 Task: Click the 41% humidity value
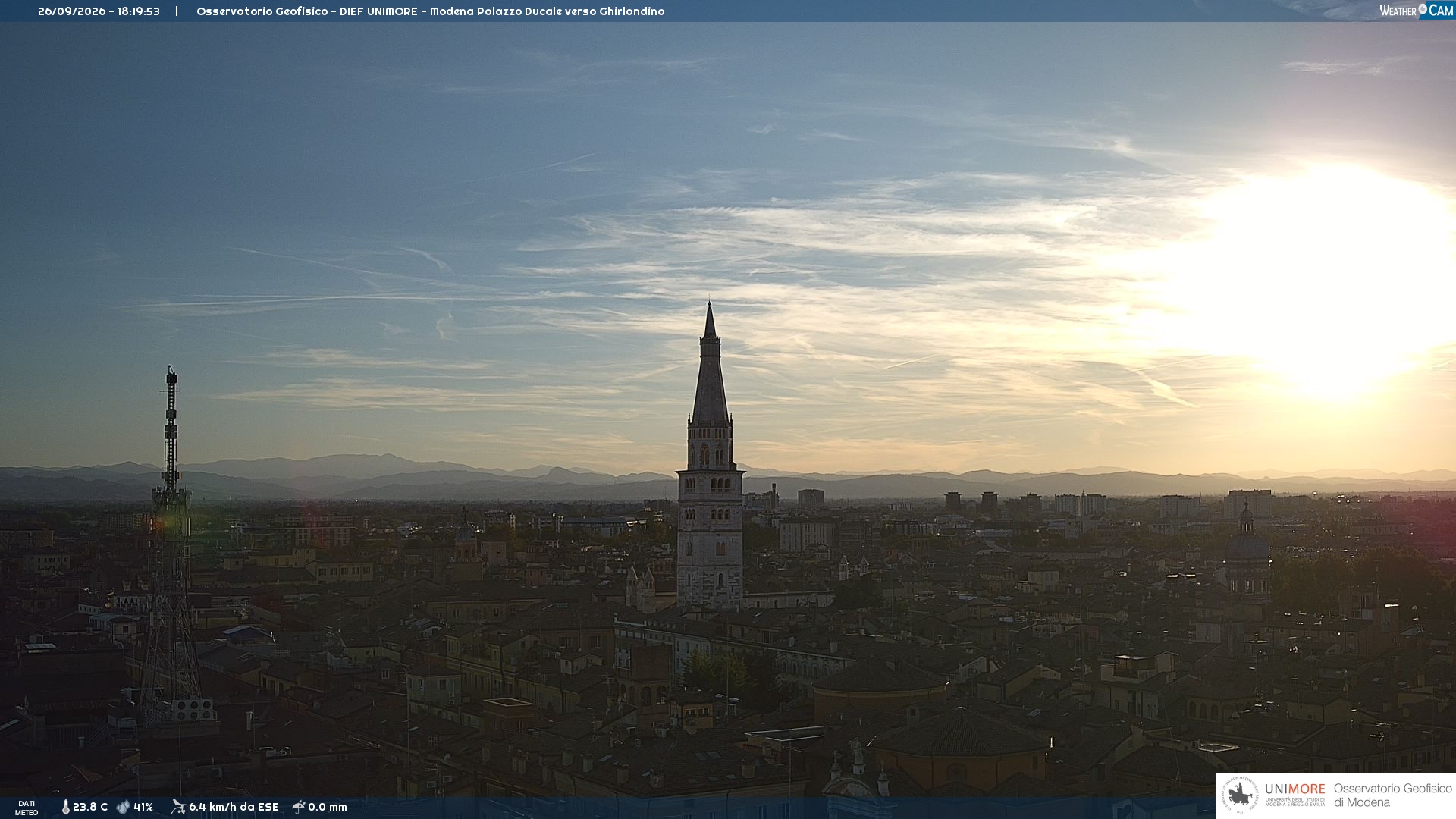click(x=143, y=807)
